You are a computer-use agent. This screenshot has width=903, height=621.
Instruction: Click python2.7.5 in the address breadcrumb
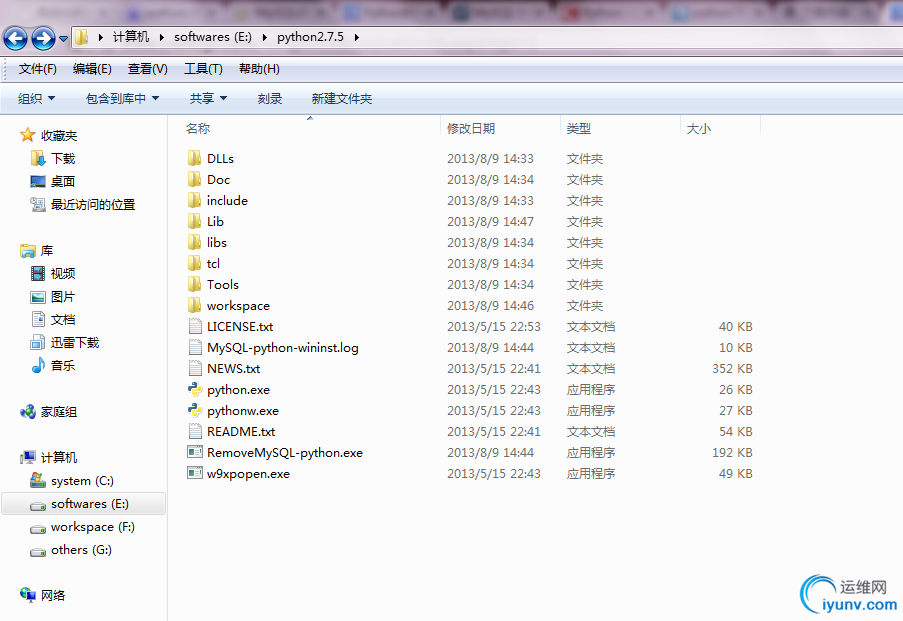pos(310,37)
